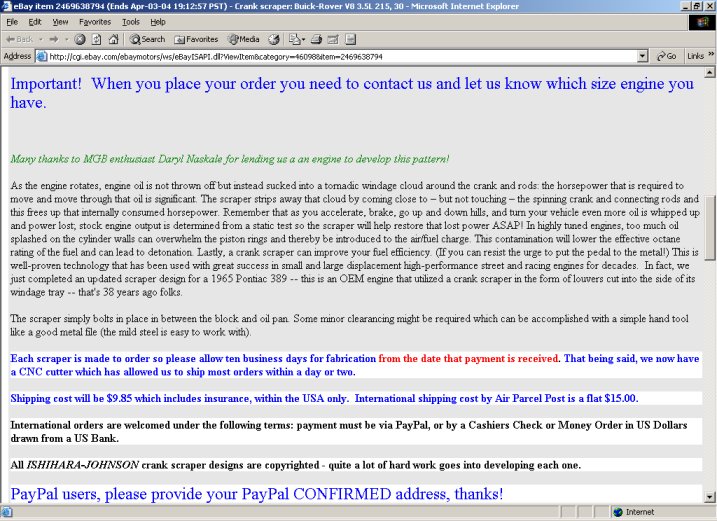Click the "International orders are welcomed" paragraph

pyautogui.click(x=349, y=431)
